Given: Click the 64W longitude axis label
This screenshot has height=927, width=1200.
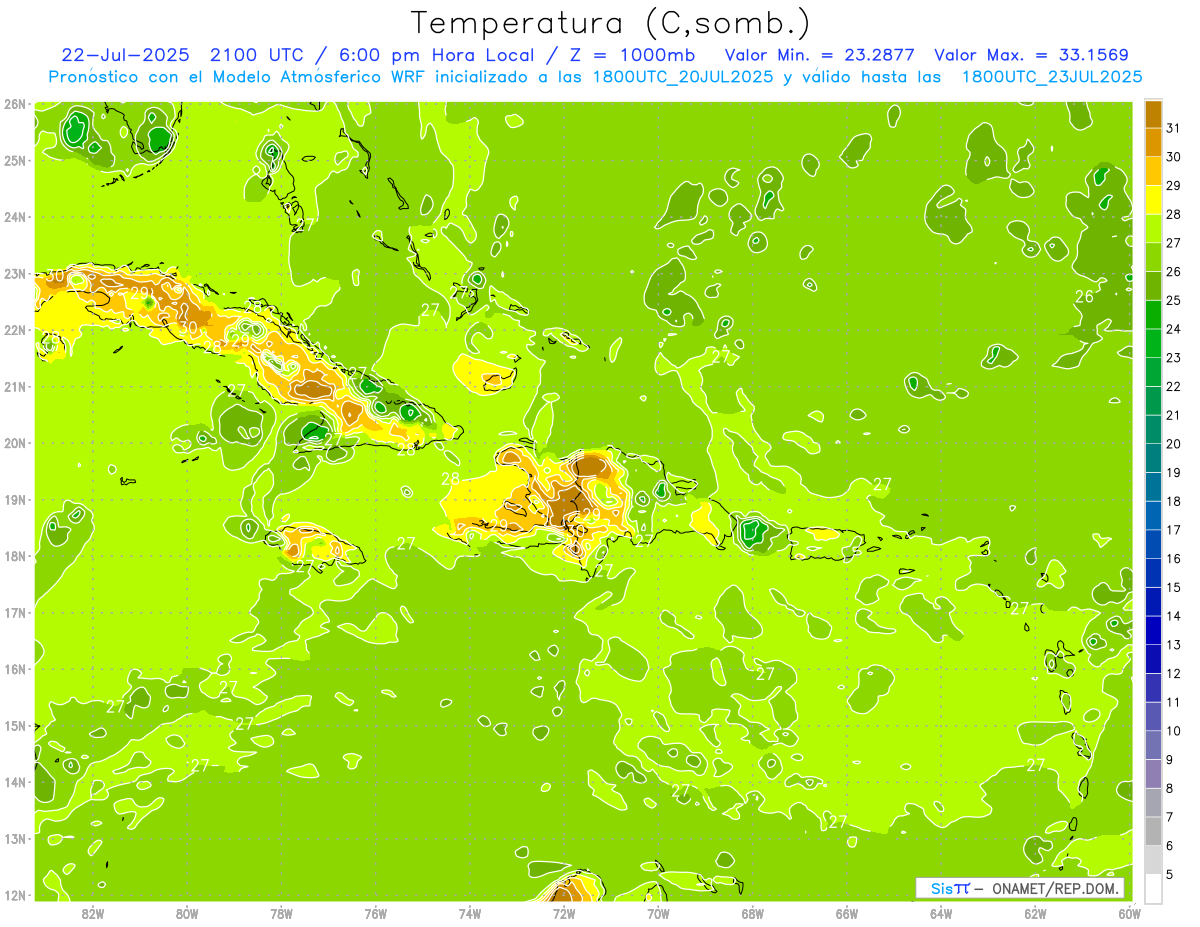Looking at the screenshot, I should pyautogui.click(x=941, y=913).
